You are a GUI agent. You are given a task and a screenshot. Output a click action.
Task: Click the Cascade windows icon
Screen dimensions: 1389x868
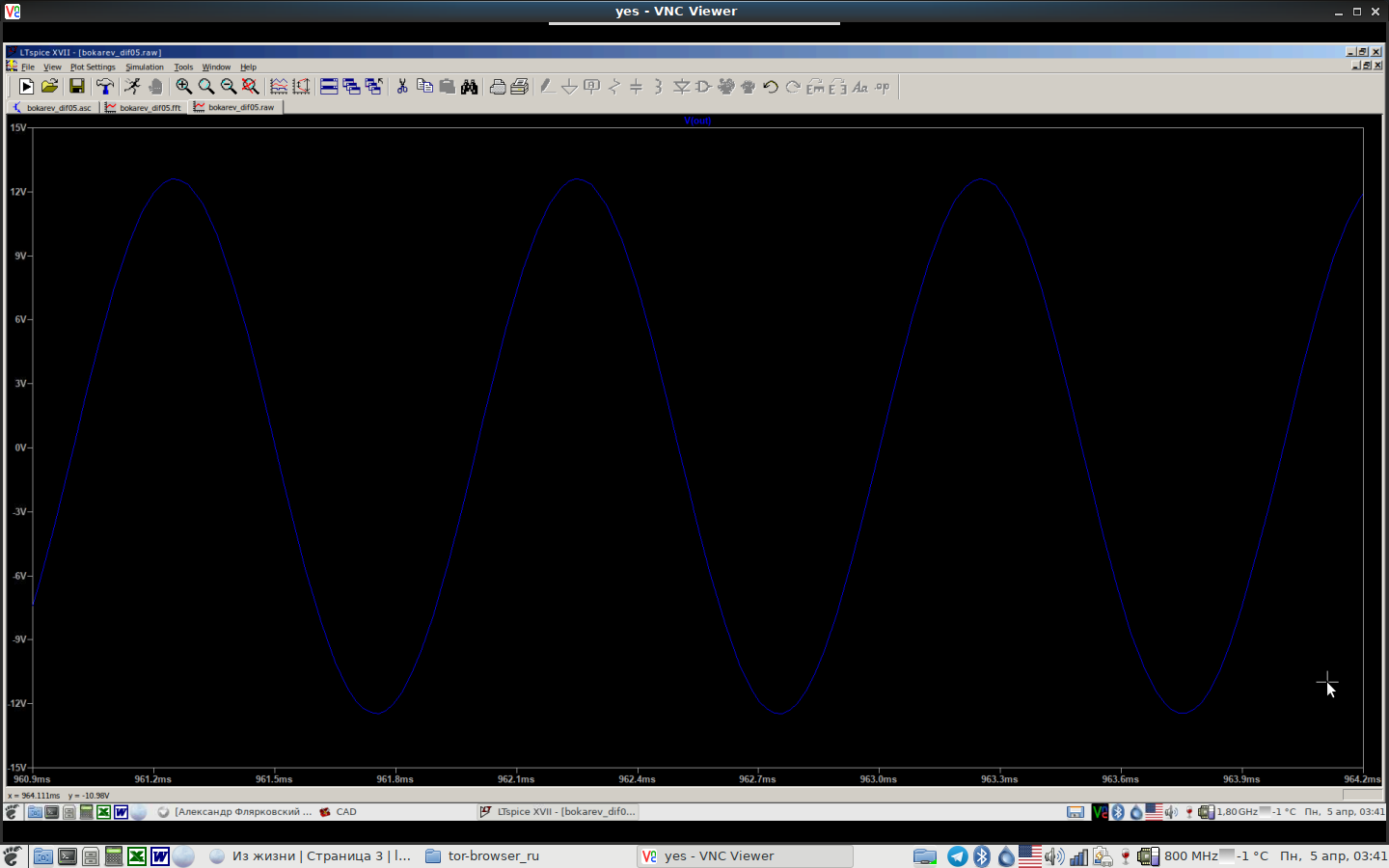[351, 87]
